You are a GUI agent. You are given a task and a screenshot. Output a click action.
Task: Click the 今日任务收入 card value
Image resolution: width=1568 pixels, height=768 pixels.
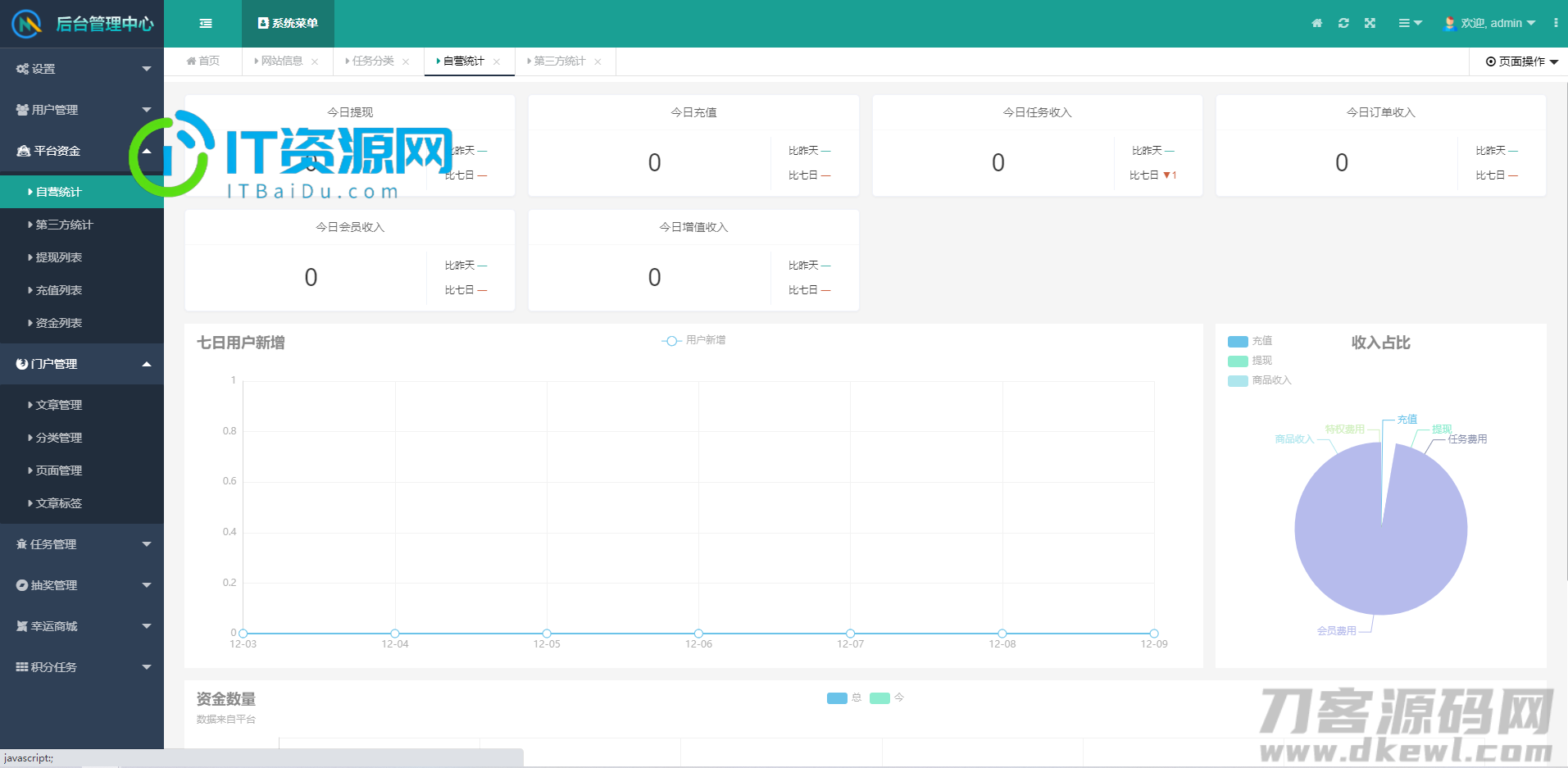point(998,162)
